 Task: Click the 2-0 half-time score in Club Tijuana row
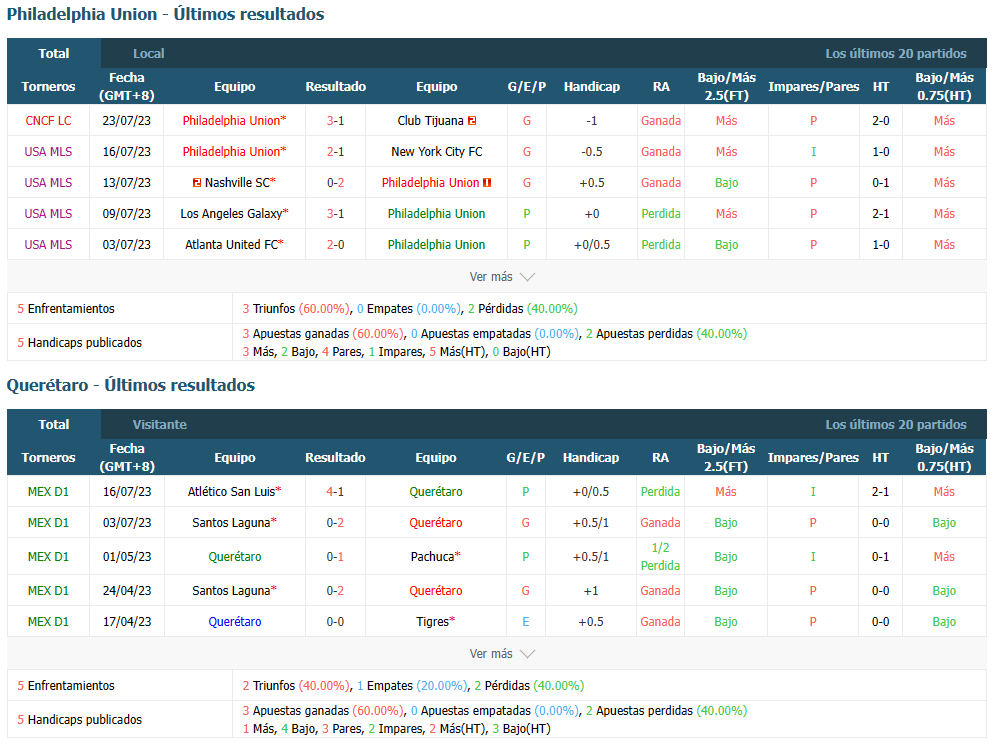pos(881,120)
